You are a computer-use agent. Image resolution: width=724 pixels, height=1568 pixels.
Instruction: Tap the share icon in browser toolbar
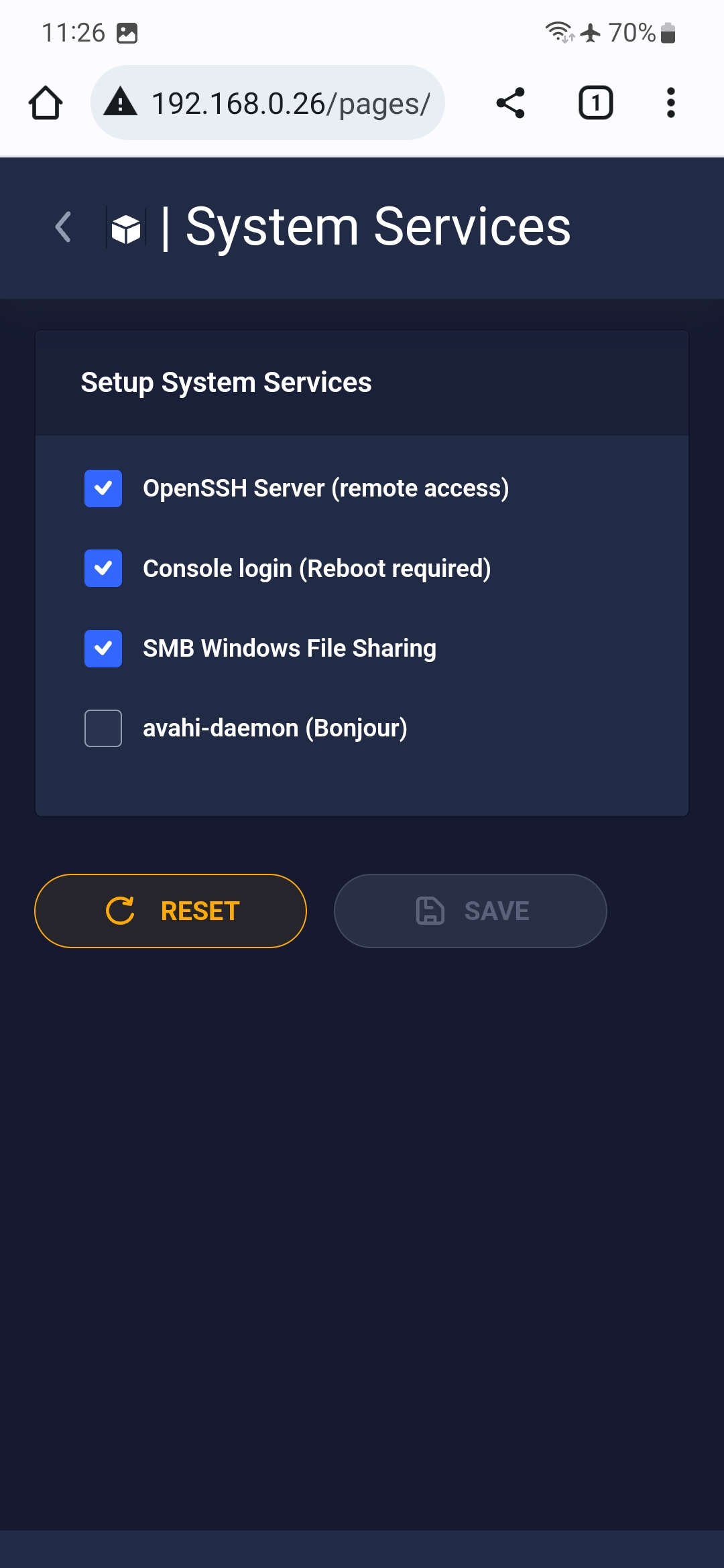[x=510, y=103]
